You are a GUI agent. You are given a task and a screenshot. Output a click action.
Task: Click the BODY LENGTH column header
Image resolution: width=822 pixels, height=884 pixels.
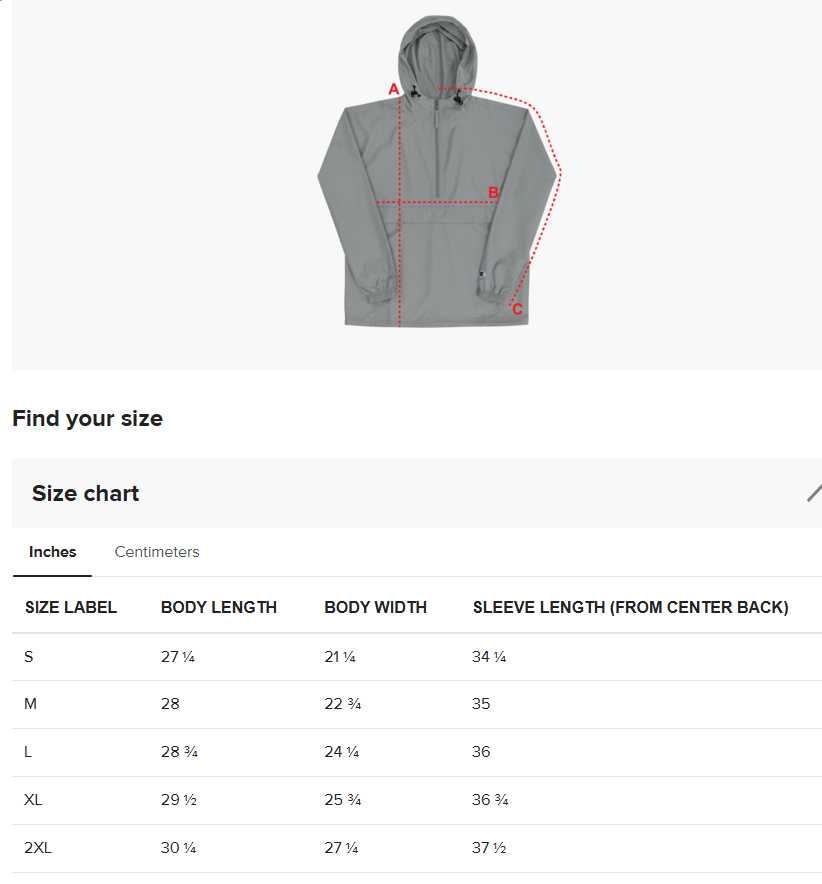(x=219, y=607)
